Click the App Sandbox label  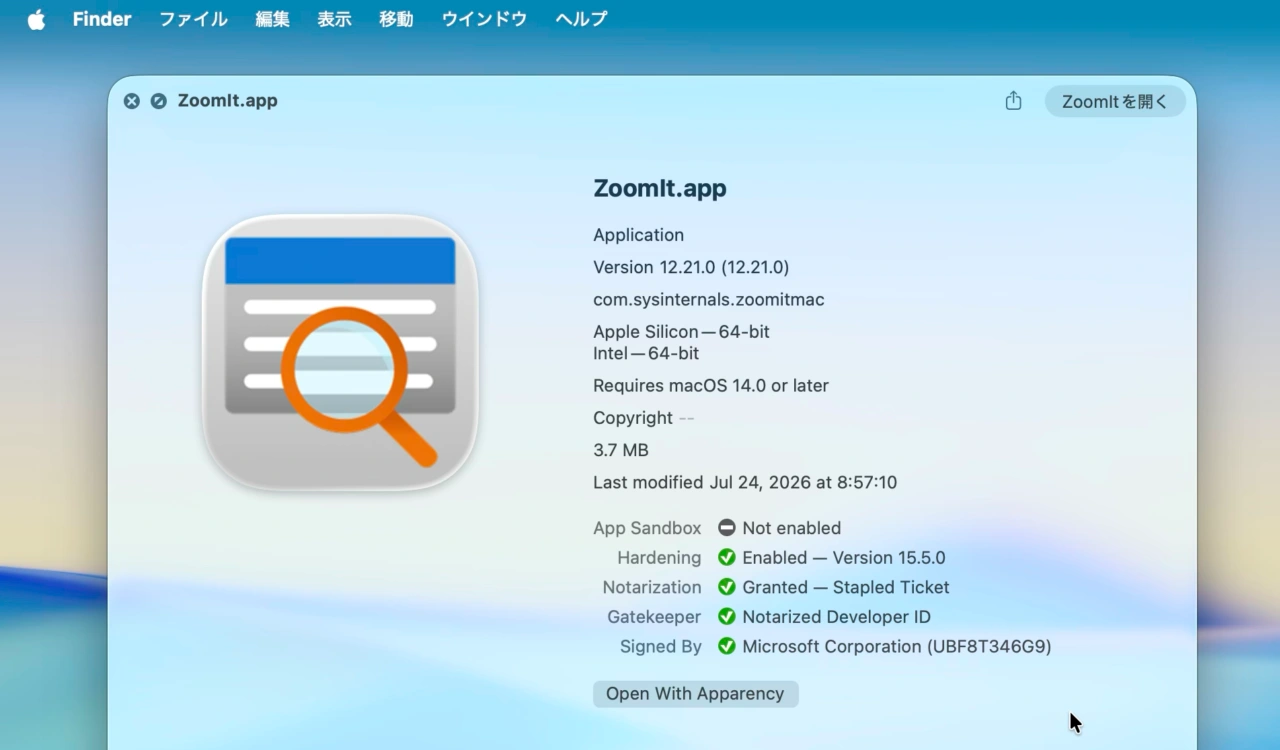tap(647, 528)
